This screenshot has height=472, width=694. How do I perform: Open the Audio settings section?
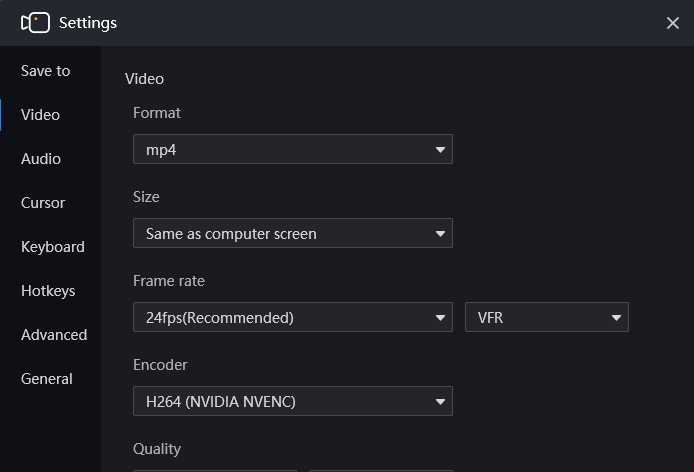[41, 159]
